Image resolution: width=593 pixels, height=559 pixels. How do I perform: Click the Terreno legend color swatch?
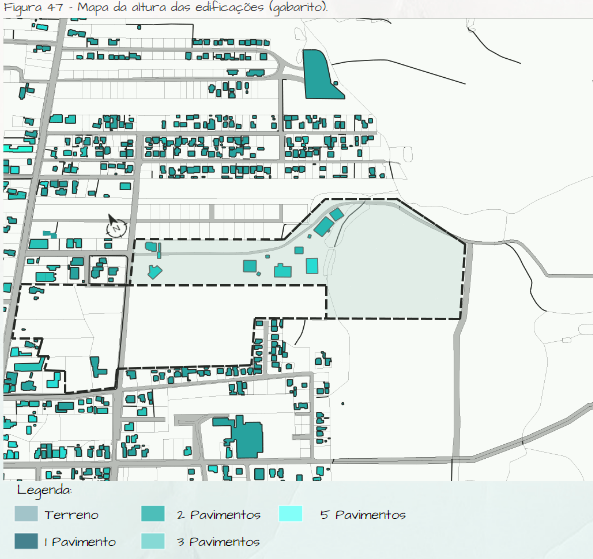tap(26, 514)
